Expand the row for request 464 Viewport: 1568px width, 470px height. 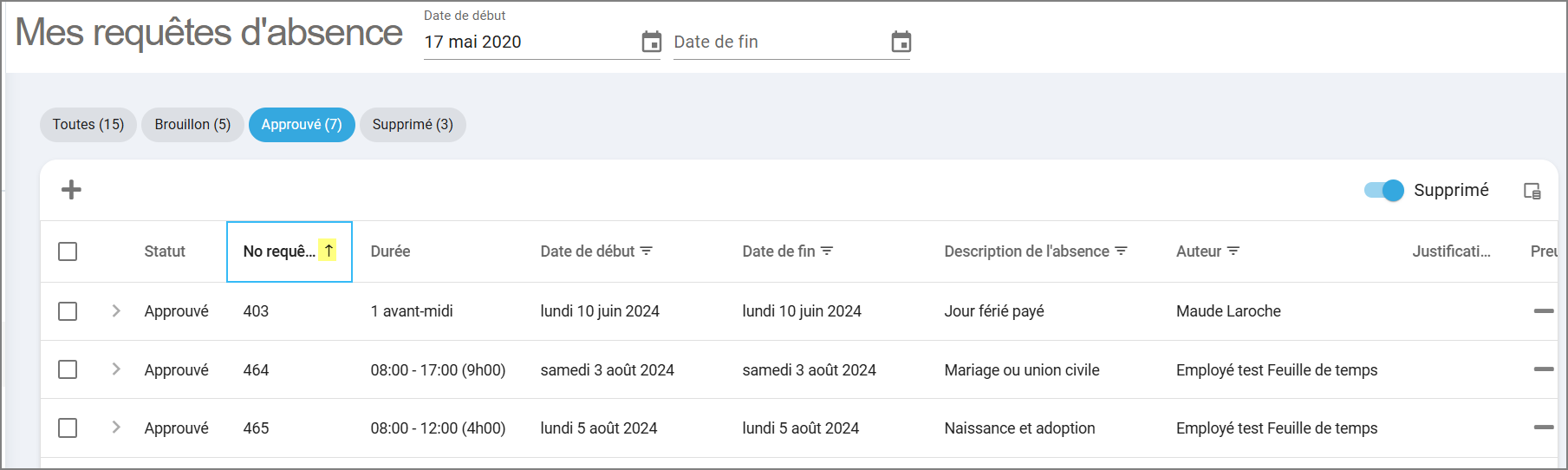point(116,369)
